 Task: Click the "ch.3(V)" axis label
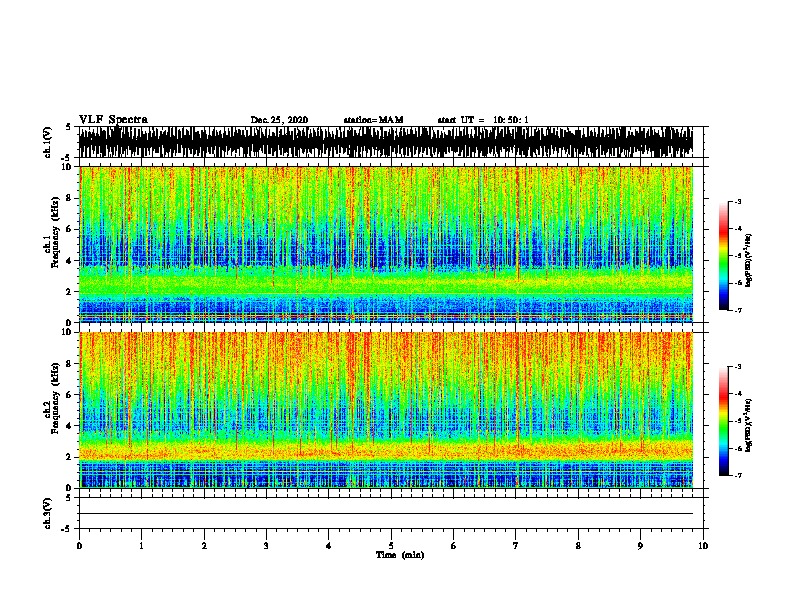pos(47,513)
